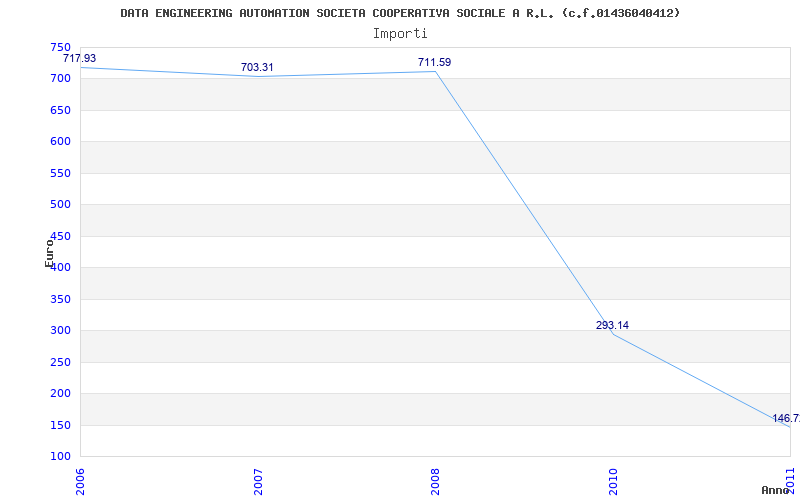This screenshot has width=800, height=500.
Task: Click the 550 y-axis tick label
Action: pyautogui.click(x=60, y=173)
